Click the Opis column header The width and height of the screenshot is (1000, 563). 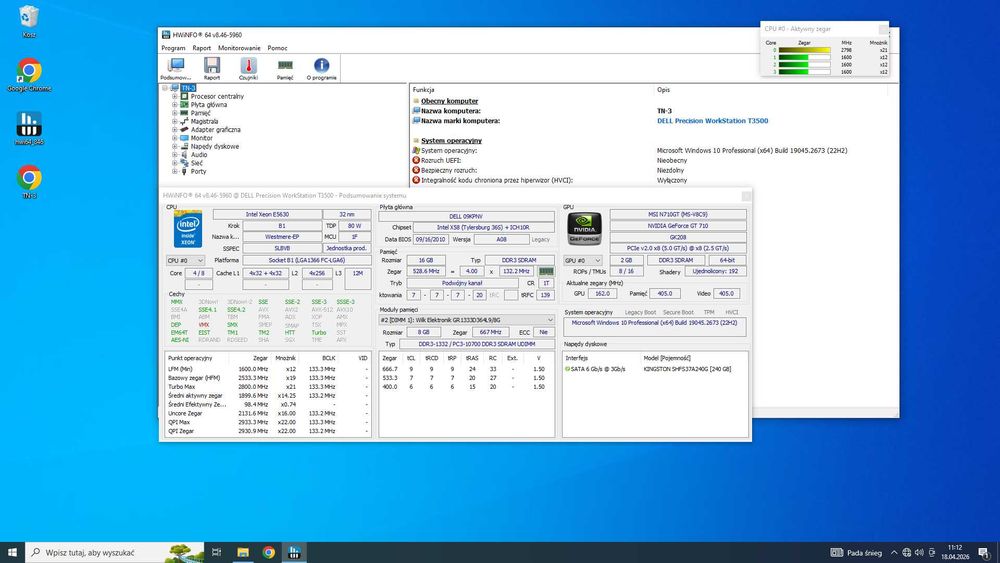tap(663, 90)
